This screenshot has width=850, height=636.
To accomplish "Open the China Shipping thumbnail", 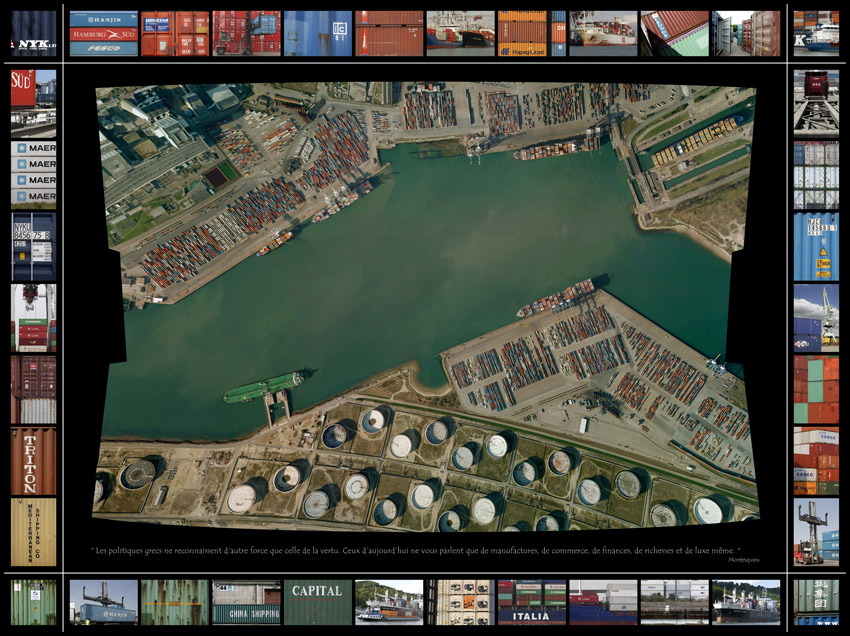I will (x=246, y=602).
